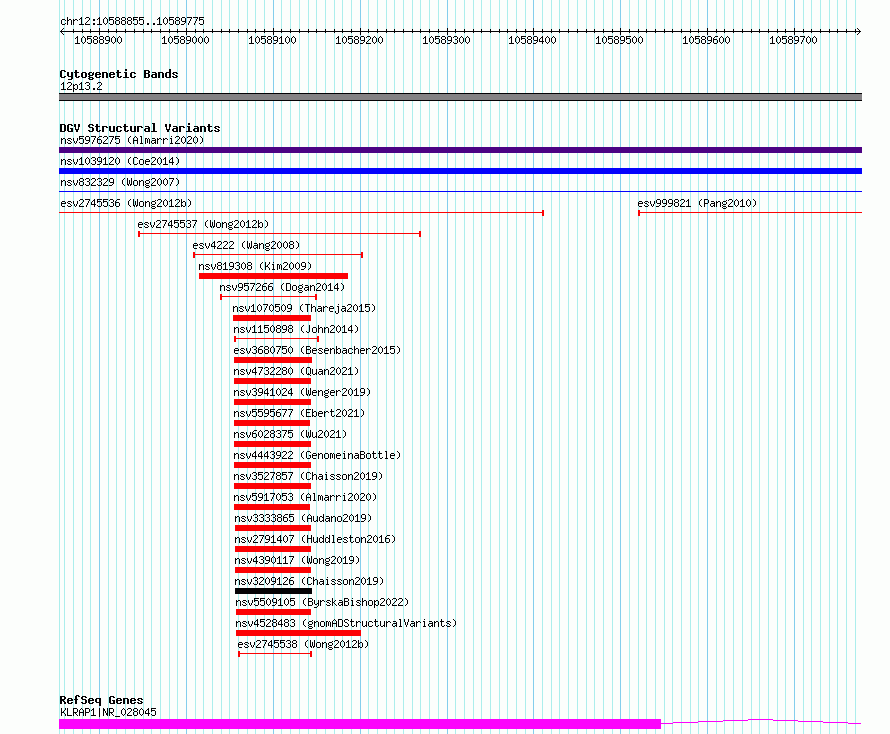Click the esv2745537 thin red span line

(279, 234)
